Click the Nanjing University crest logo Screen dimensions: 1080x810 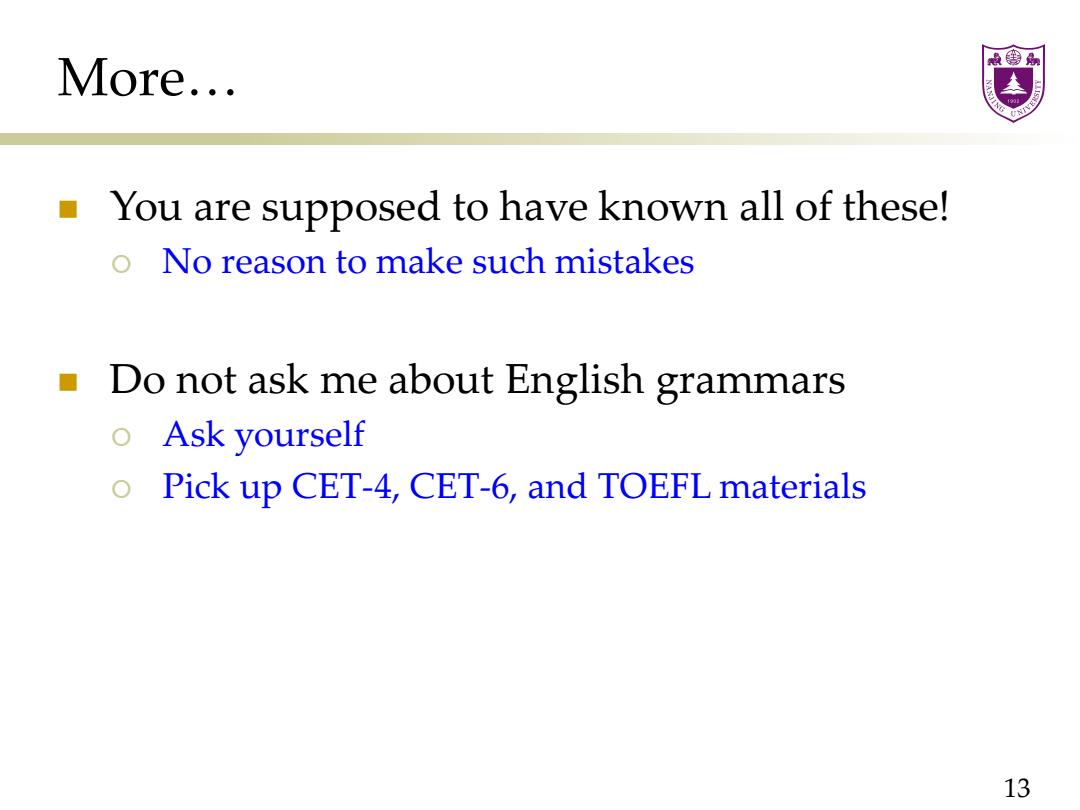coord(1013,83)
